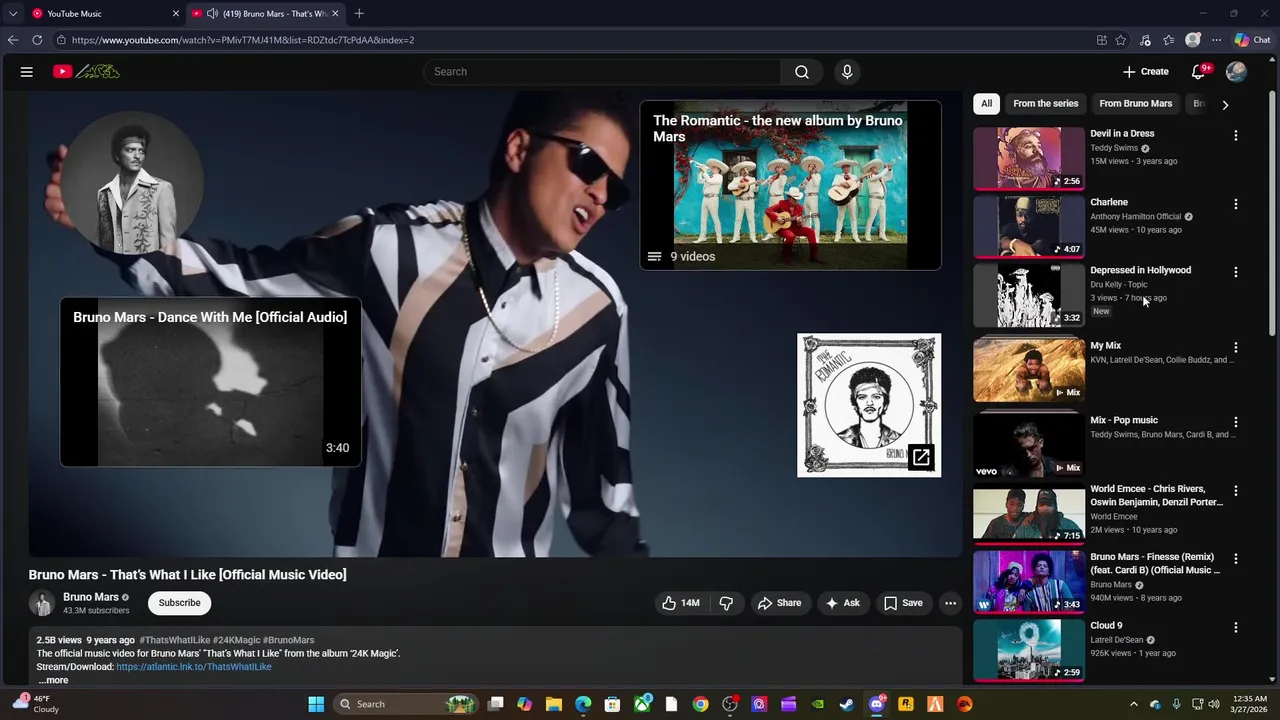The height and width of the screenshot is (720, 1280).
Task: Add this page to favorites star
Action: [x=1121, y=40]
